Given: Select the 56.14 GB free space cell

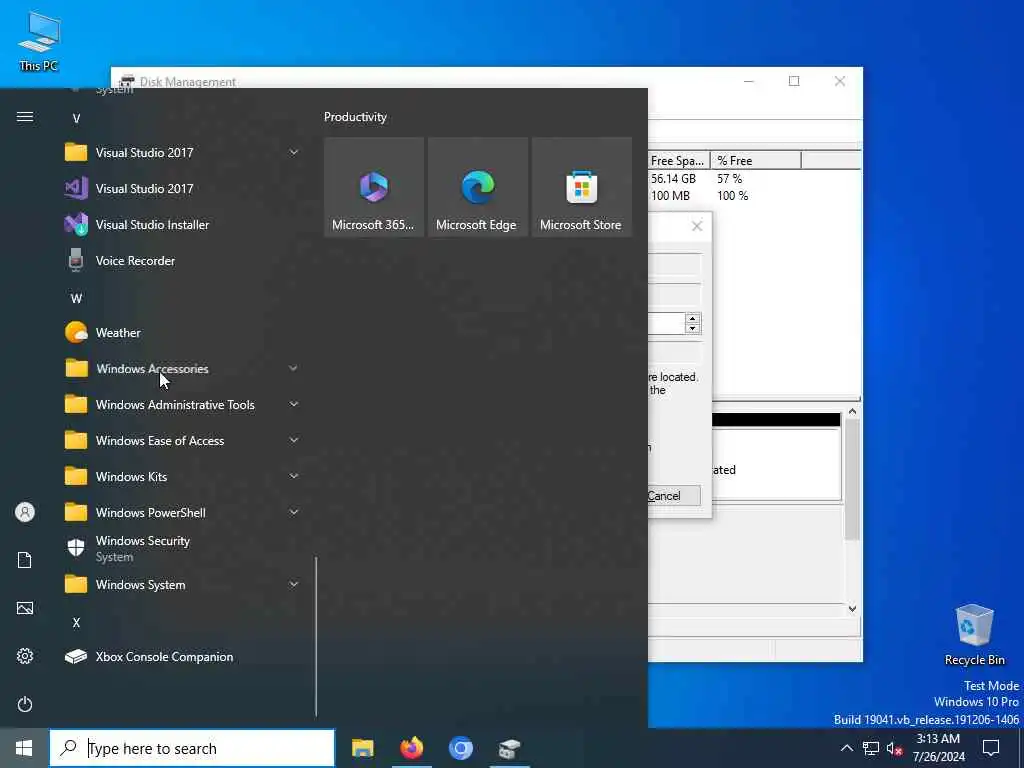Looking at the screenshot, I should coord(673,178).
